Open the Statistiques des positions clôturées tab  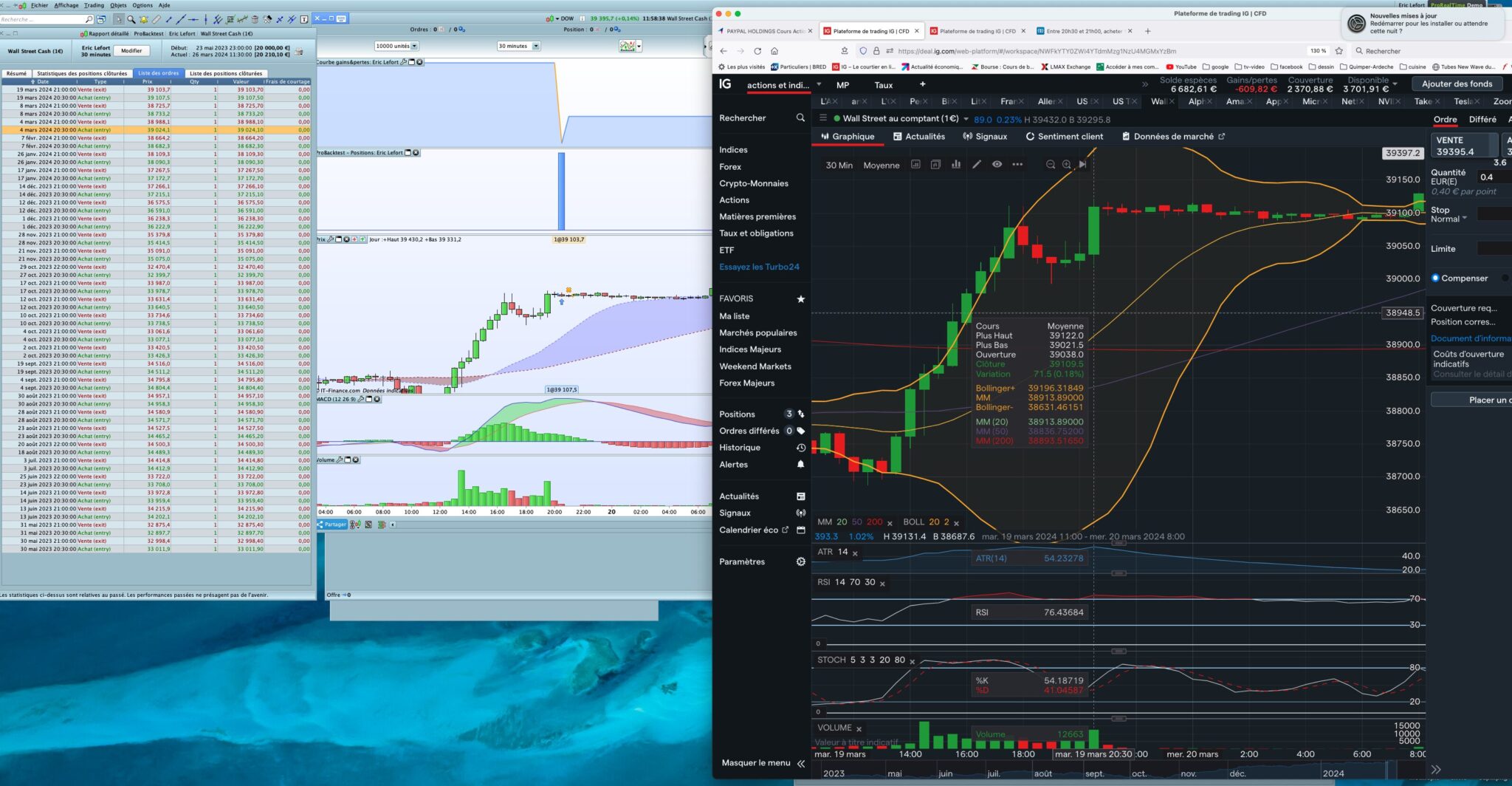pos(82,73)
